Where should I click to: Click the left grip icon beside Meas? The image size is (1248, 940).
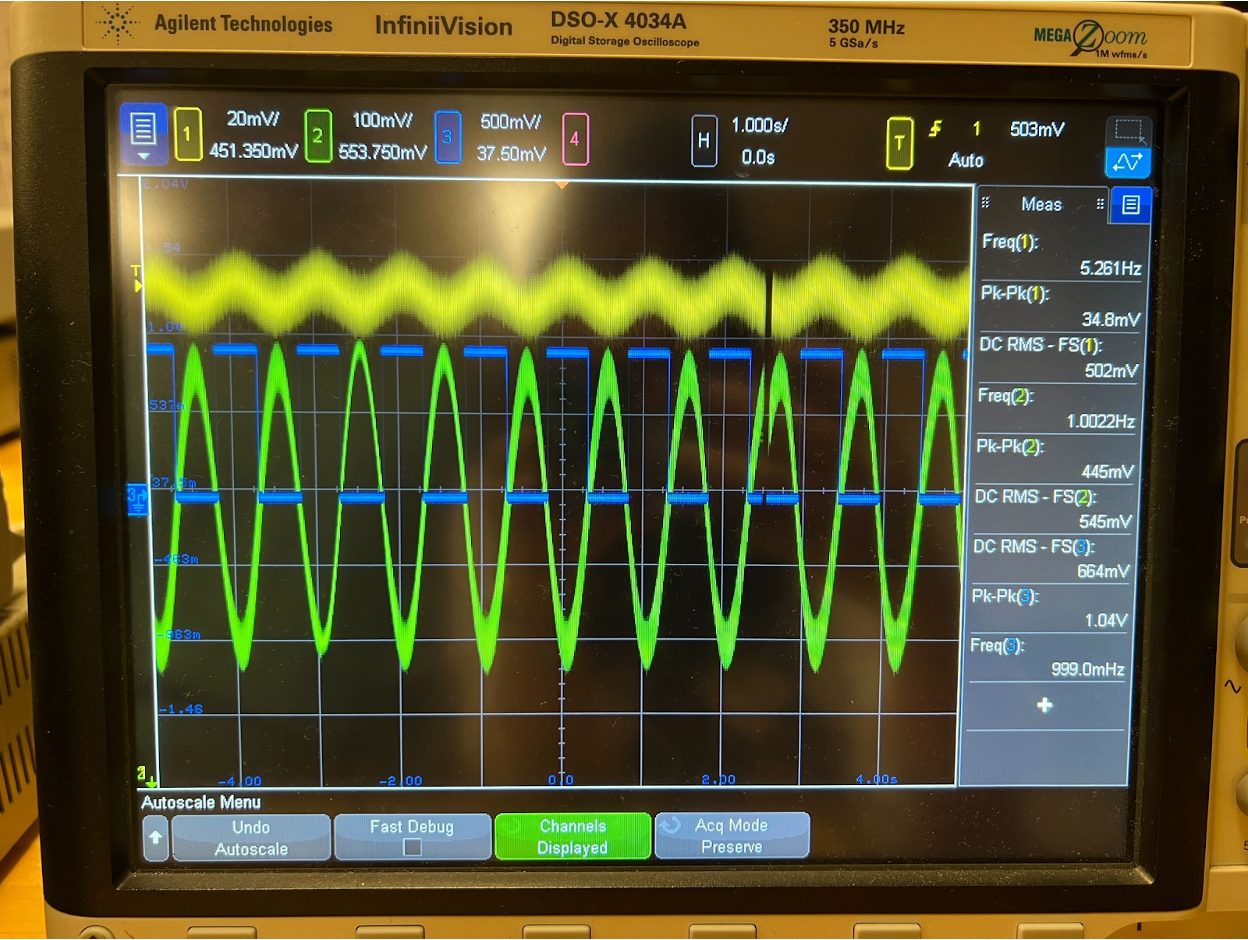pos(985,203)
